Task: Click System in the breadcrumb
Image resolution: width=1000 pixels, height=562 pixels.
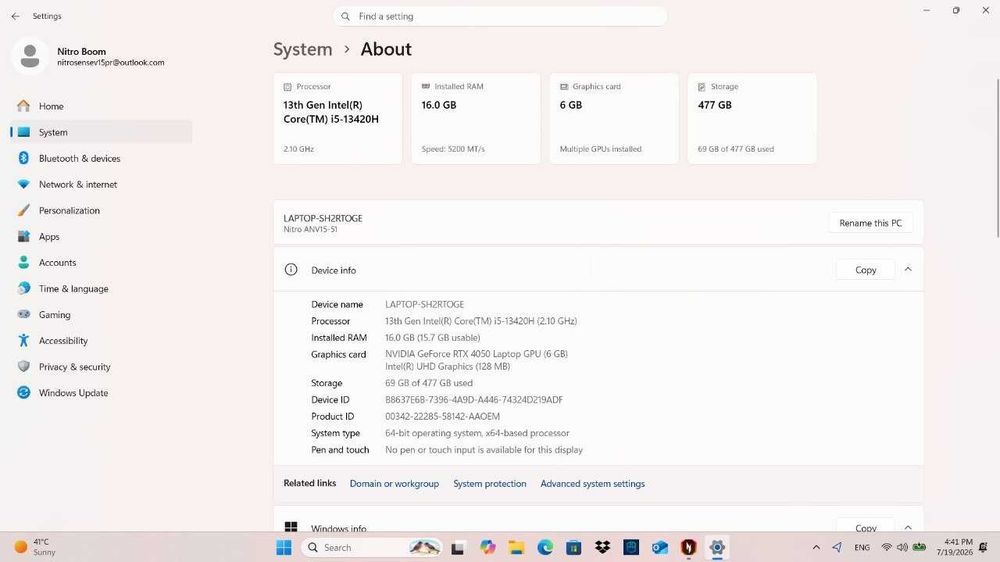Action: coord(303,49)
